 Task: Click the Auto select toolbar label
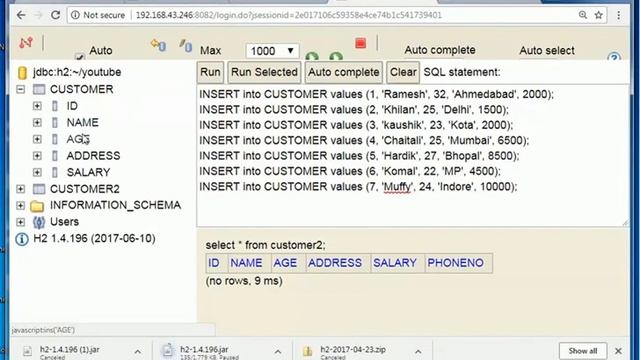[547, 51]
